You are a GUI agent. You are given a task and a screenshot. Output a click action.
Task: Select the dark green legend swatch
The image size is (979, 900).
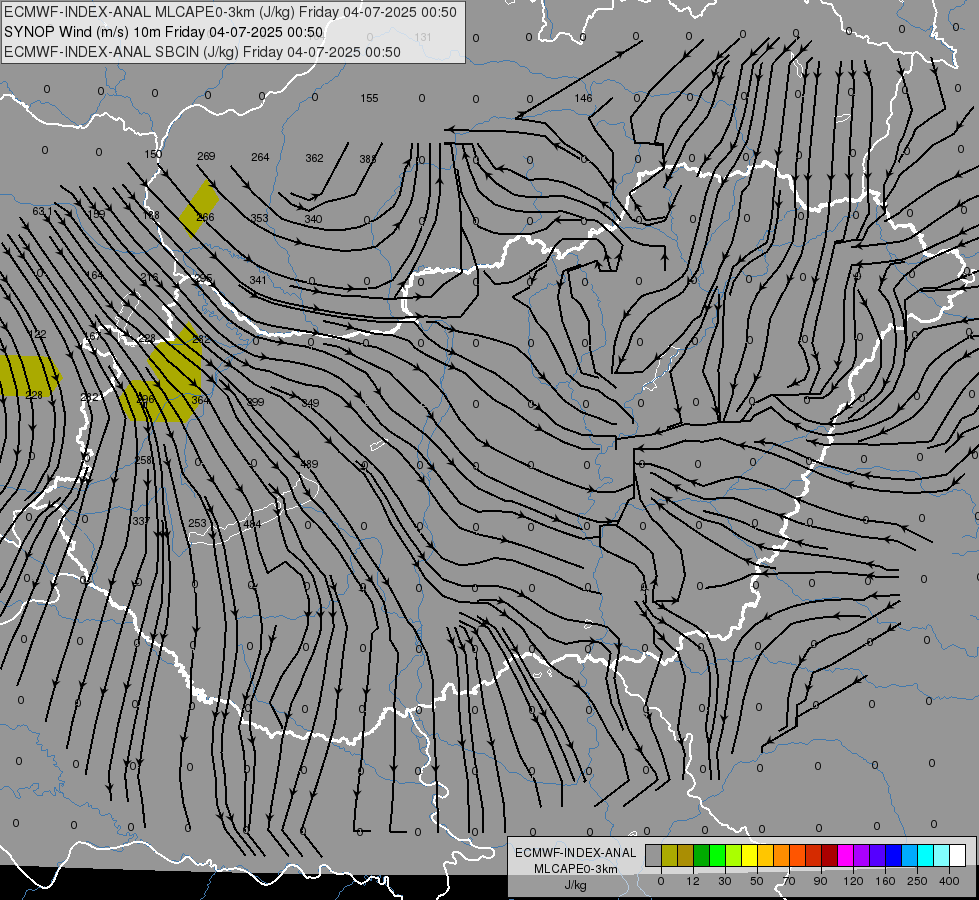[x=702, y=855]
